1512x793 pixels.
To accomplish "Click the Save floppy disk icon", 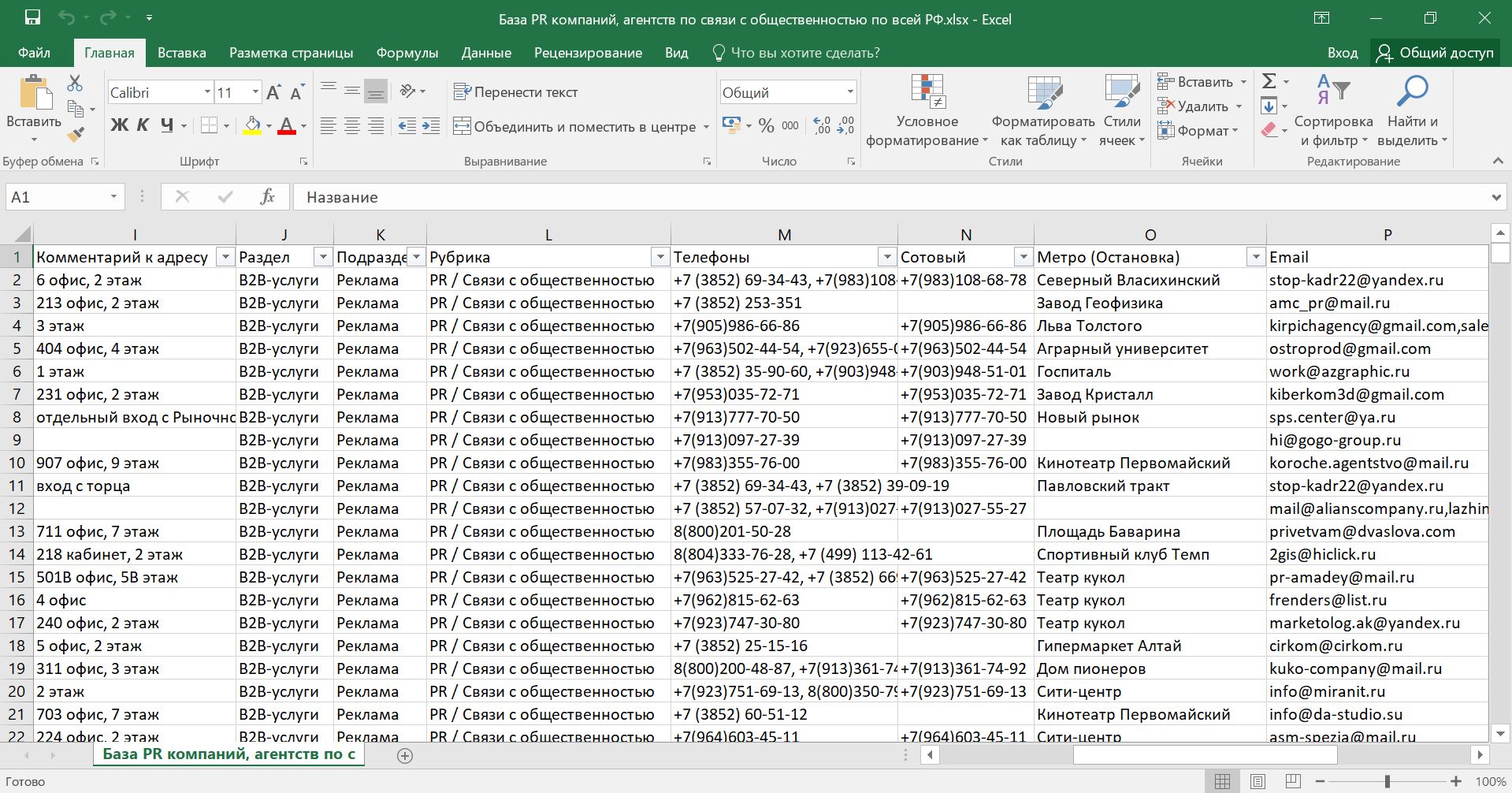I will tap(32, 18).
